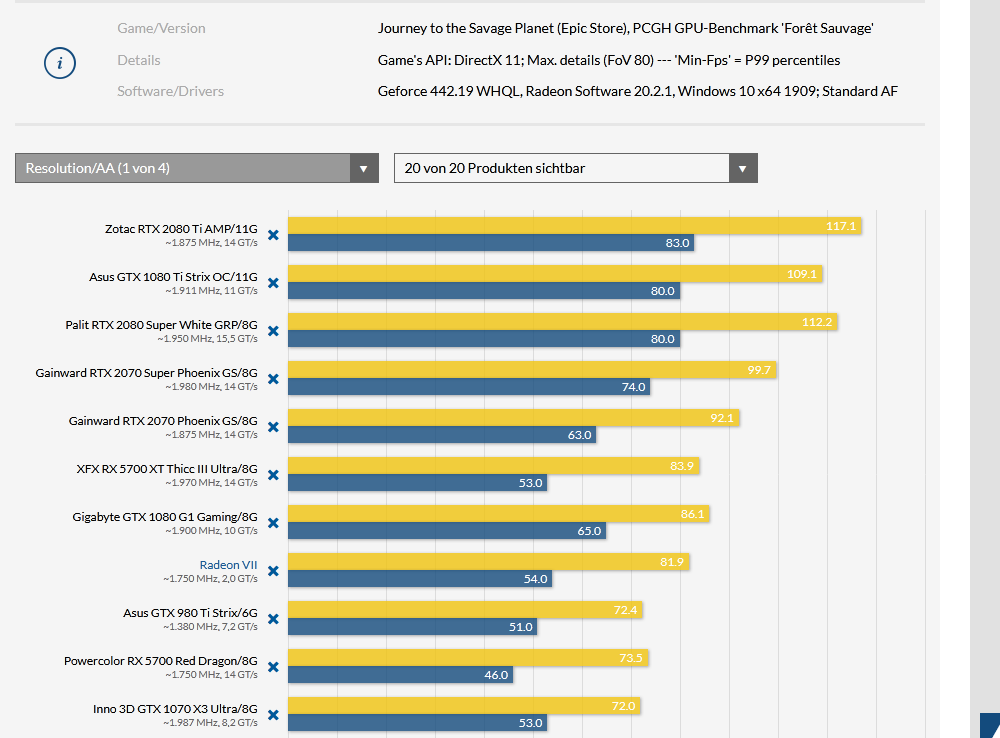Click the Game/Version label
The width and height of the screenshot is (1000, 738).
click(161, 28)
